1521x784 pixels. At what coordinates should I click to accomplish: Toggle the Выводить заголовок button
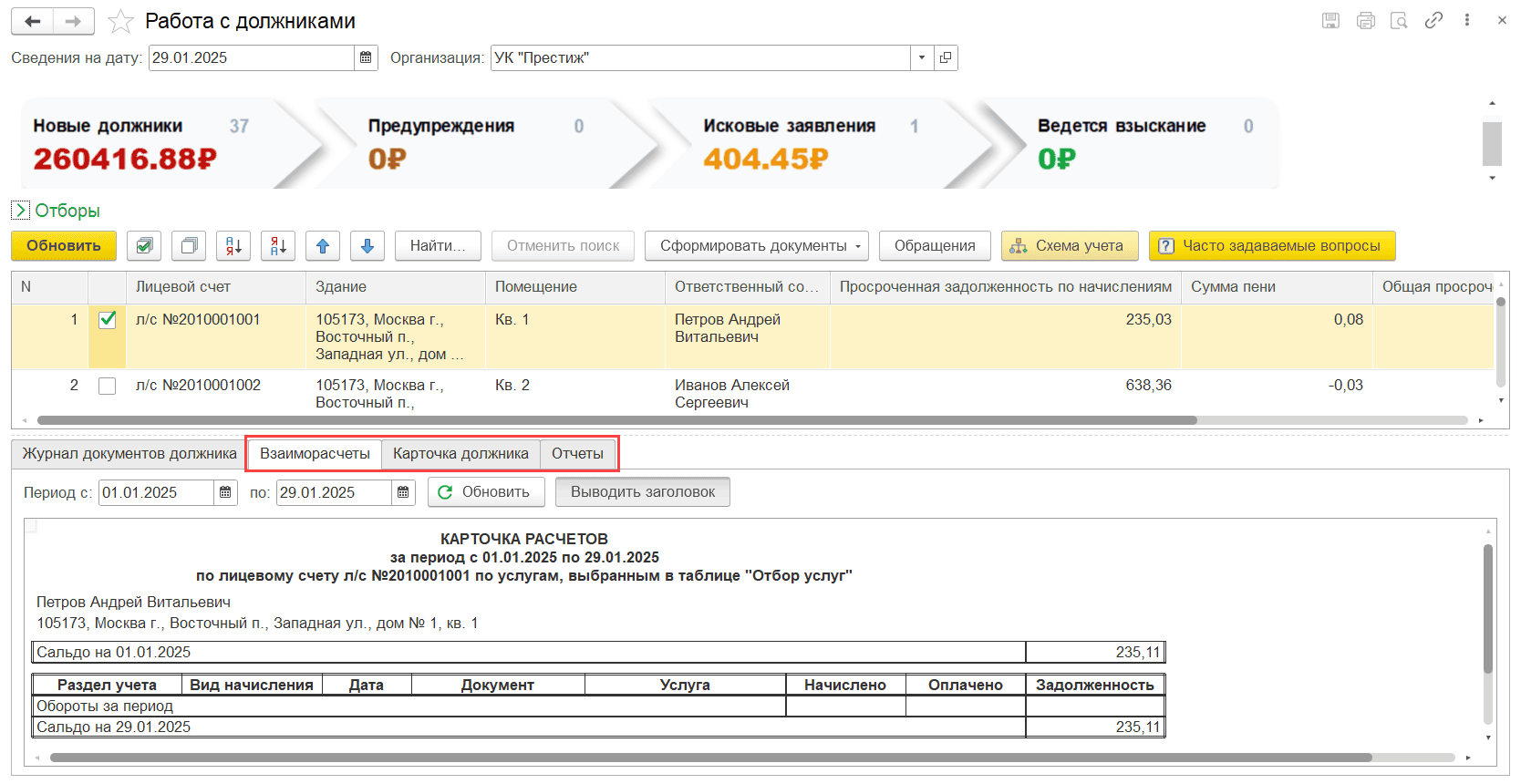click(x=643, y=492)
